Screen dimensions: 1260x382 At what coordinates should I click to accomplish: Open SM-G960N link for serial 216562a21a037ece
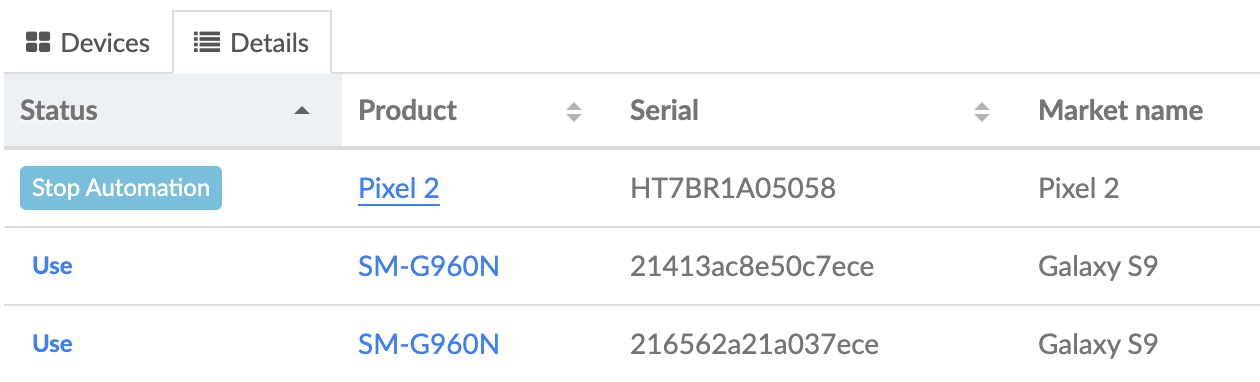pos(428,345)
